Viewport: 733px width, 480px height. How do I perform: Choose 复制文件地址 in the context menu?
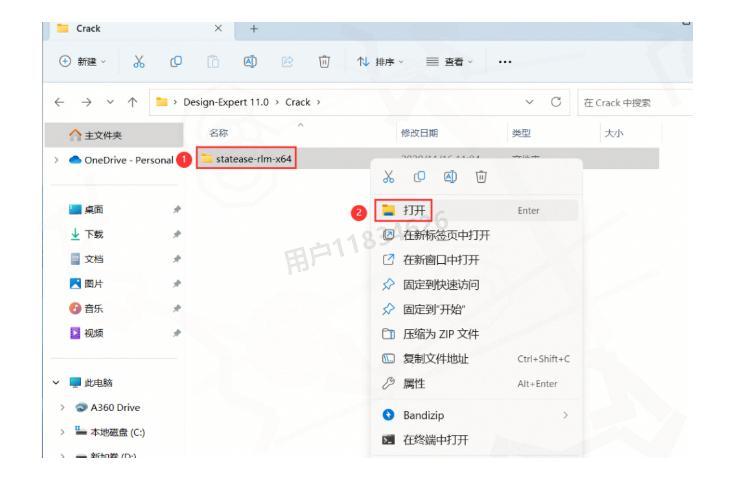pyautogui.click(x=476, y=359)
